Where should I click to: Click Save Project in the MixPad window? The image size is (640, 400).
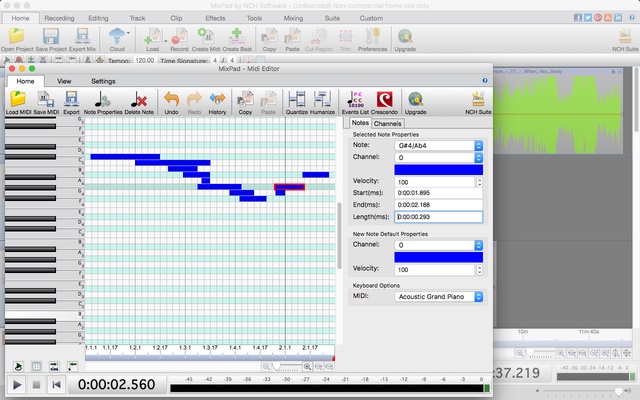(51, 40)
